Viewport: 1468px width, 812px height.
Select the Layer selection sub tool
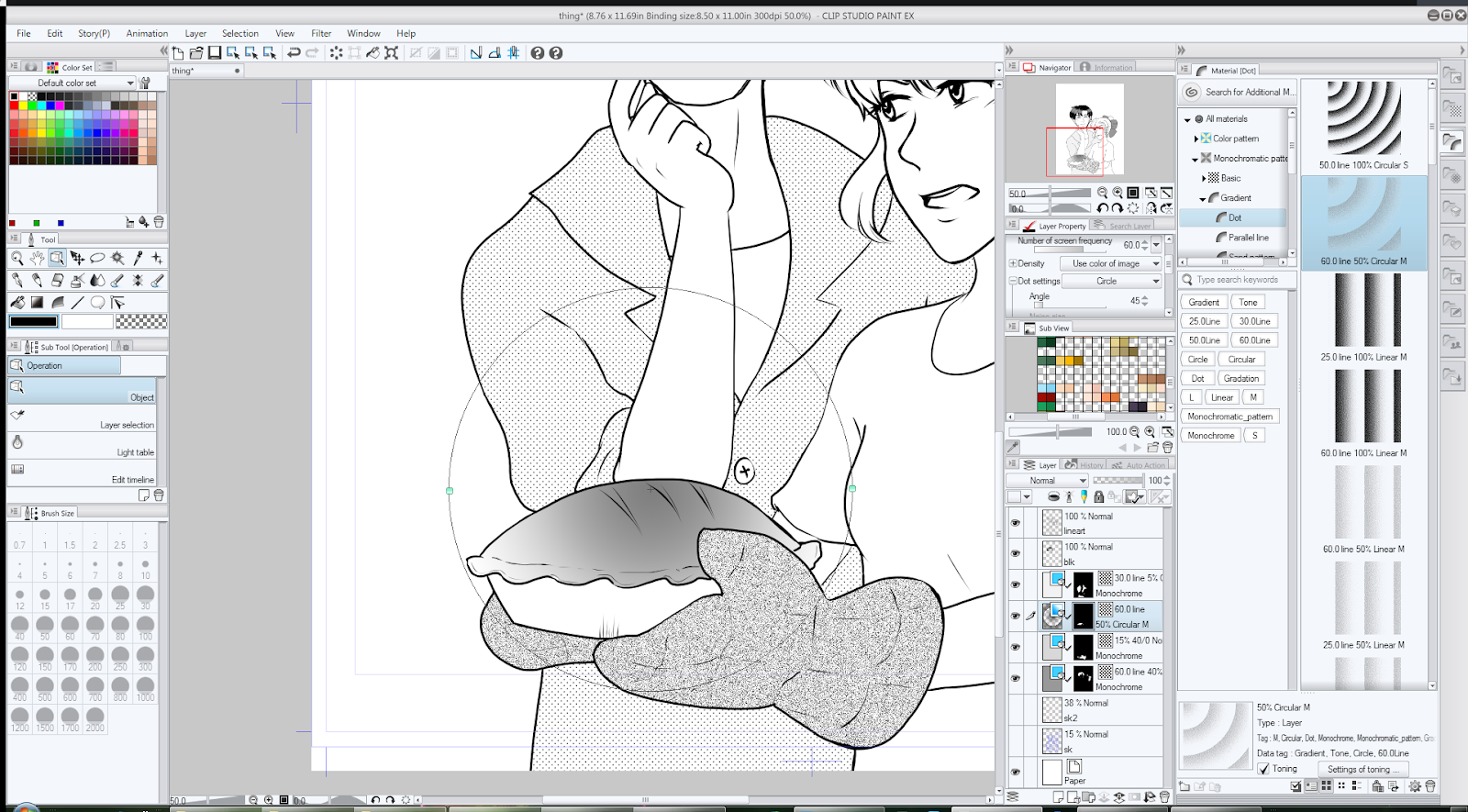[83, 419]
